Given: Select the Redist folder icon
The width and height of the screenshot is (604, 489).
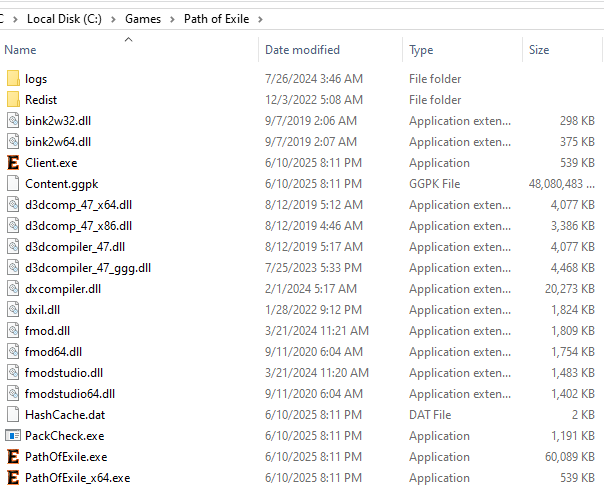Looking at the screenshot, I should (13, 100).
